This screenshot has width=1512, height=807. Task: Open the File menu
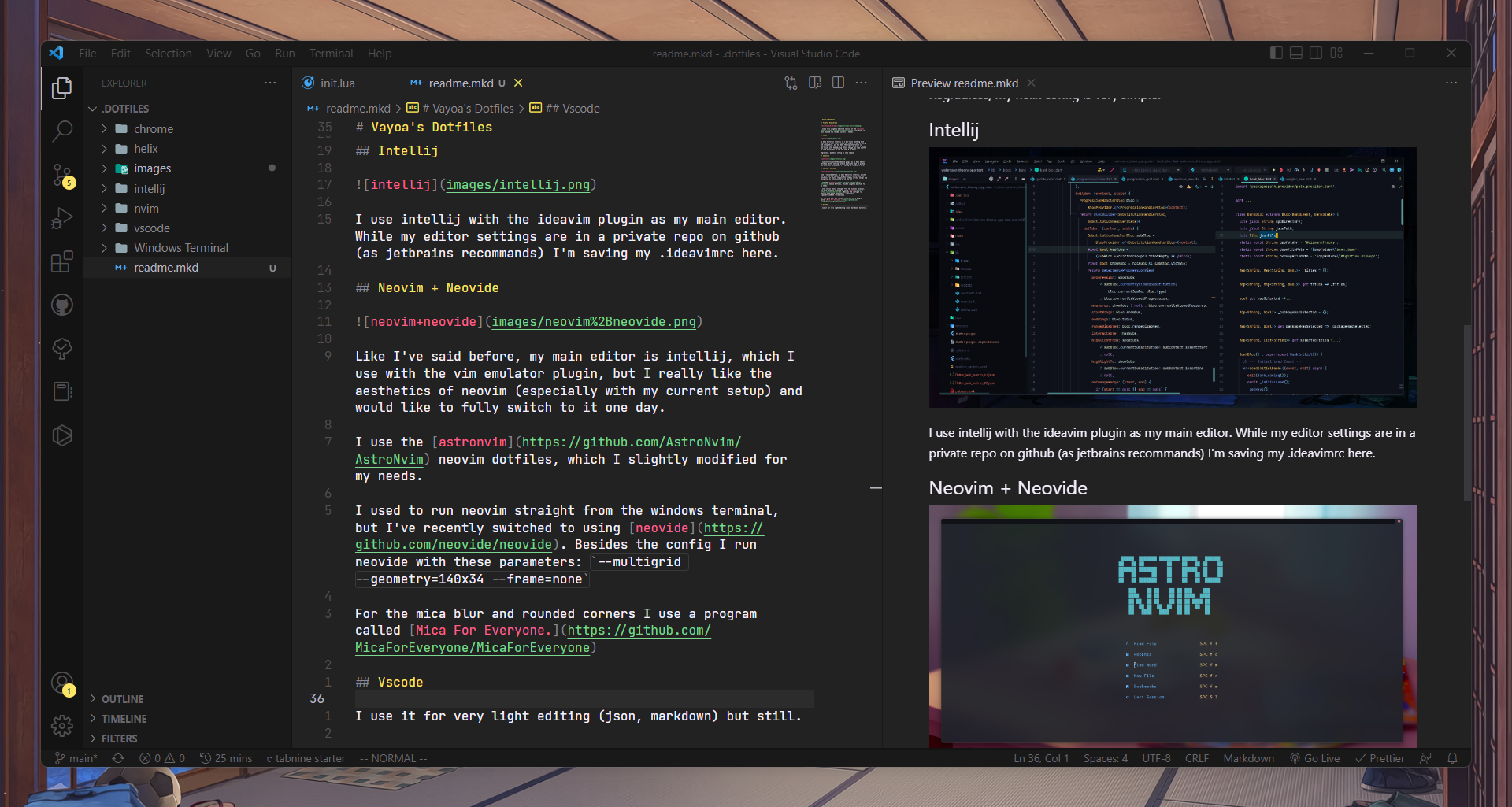[x=87, y=53]
